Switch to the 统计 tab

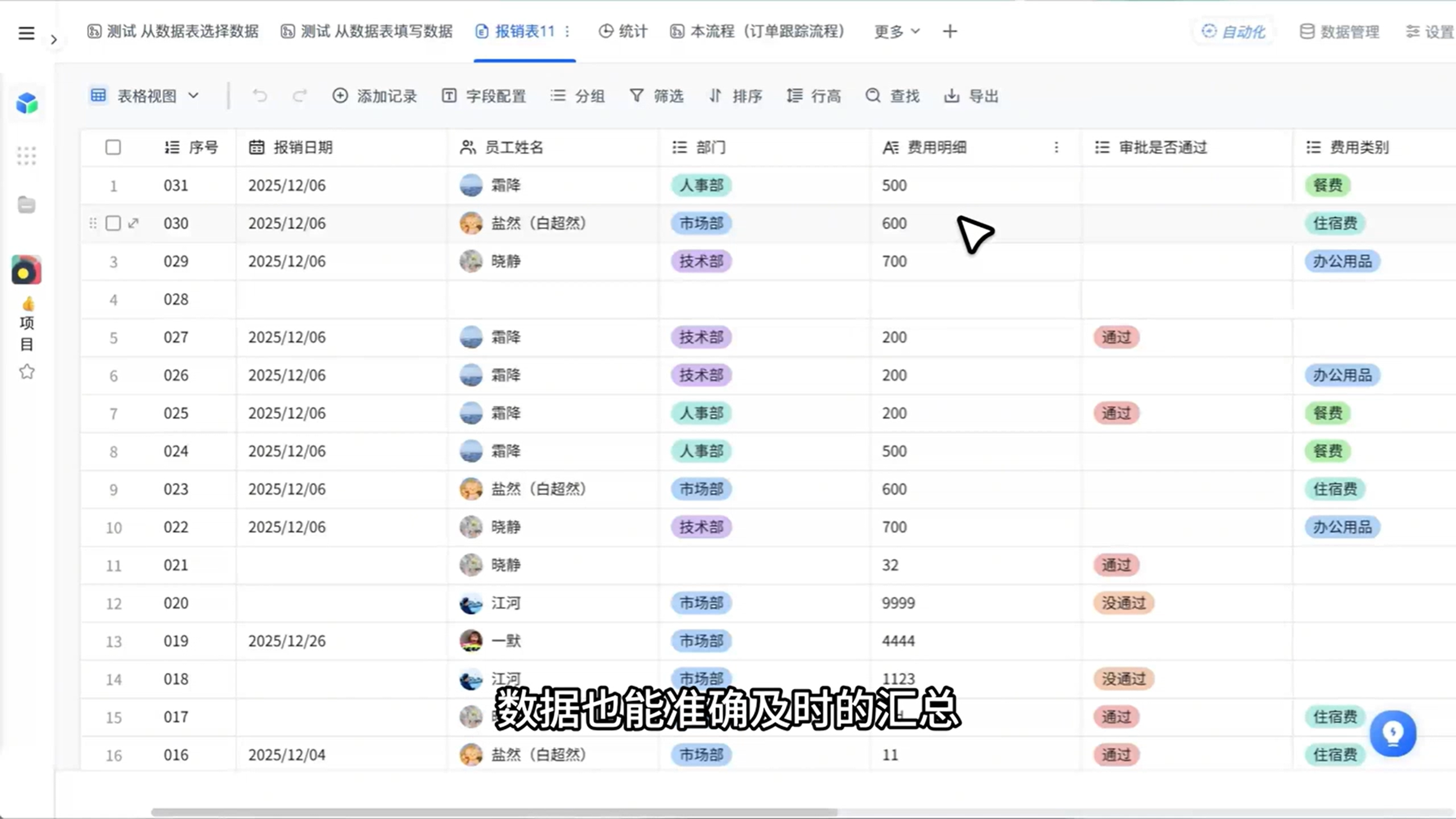(x=623, y=31)
